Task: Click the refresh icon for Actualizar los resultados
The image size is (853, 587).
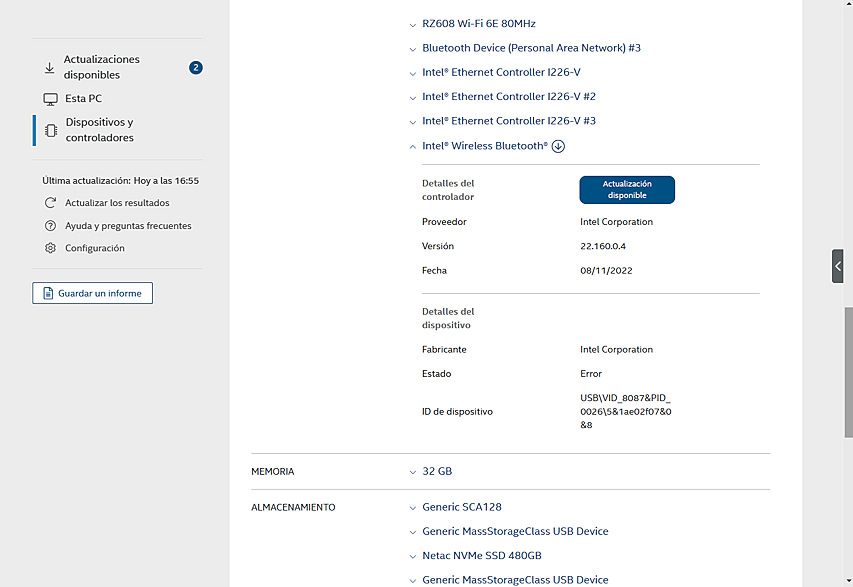Action: click(x=50, y=203)
